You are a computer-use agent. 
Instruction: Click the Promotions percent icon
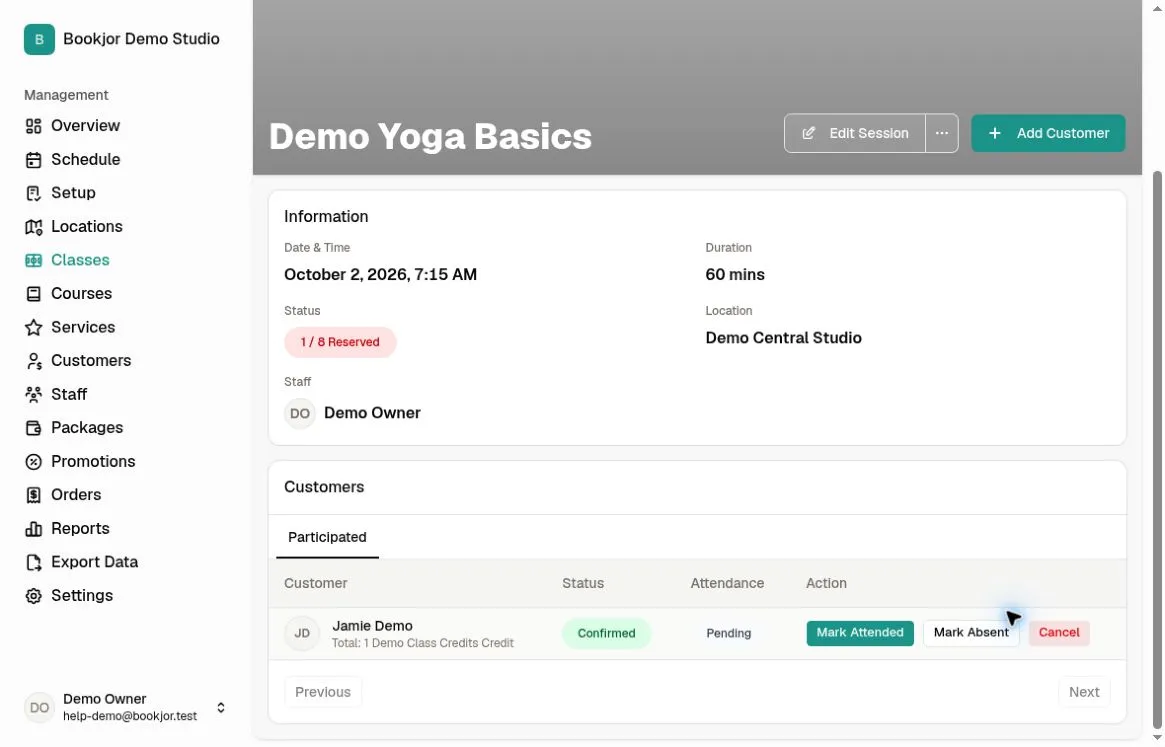[x=33, y=462]
